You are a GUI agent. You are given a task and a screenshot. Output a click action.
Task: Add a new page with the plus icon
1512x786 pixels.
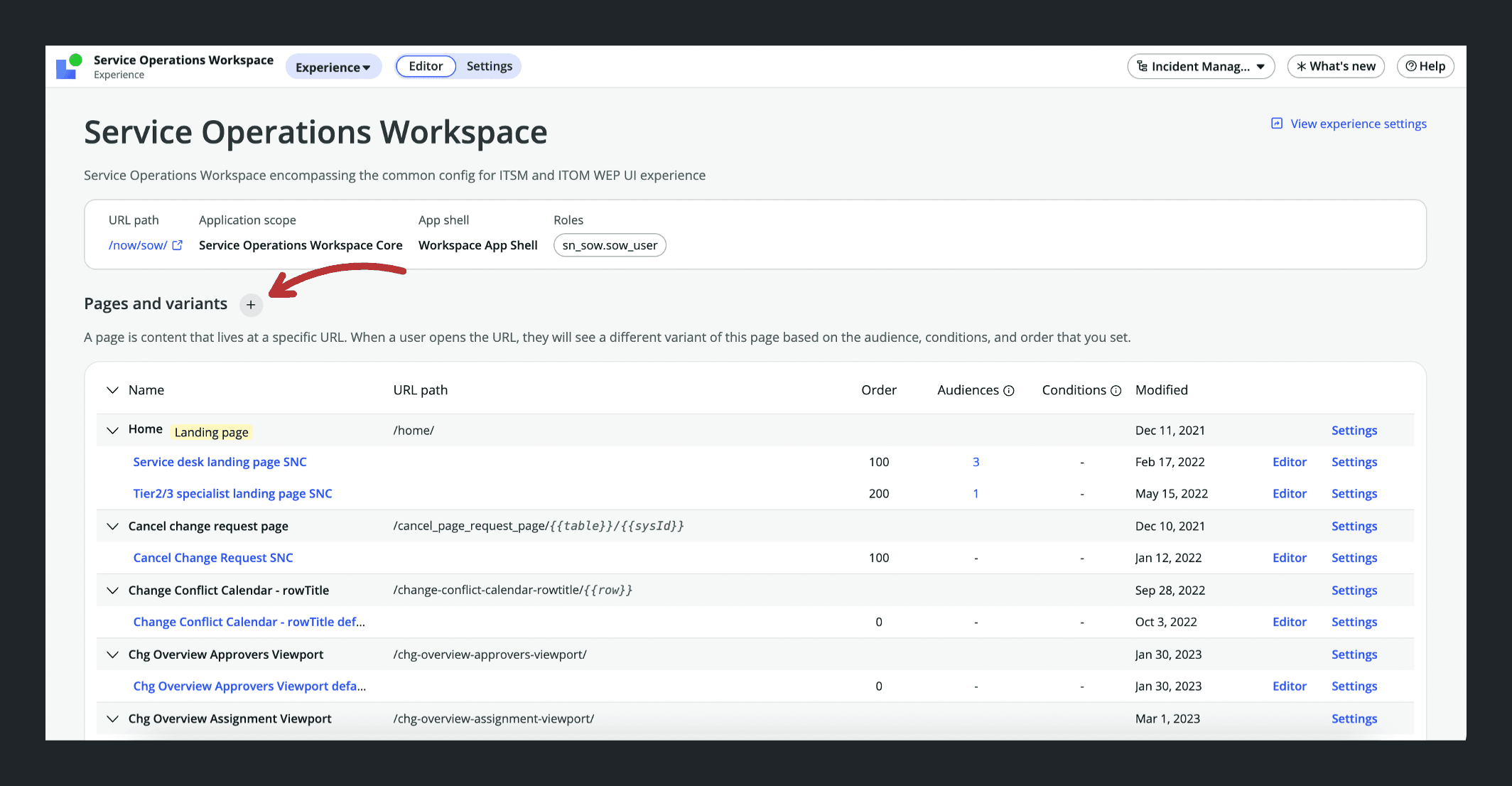pos(251,305)
